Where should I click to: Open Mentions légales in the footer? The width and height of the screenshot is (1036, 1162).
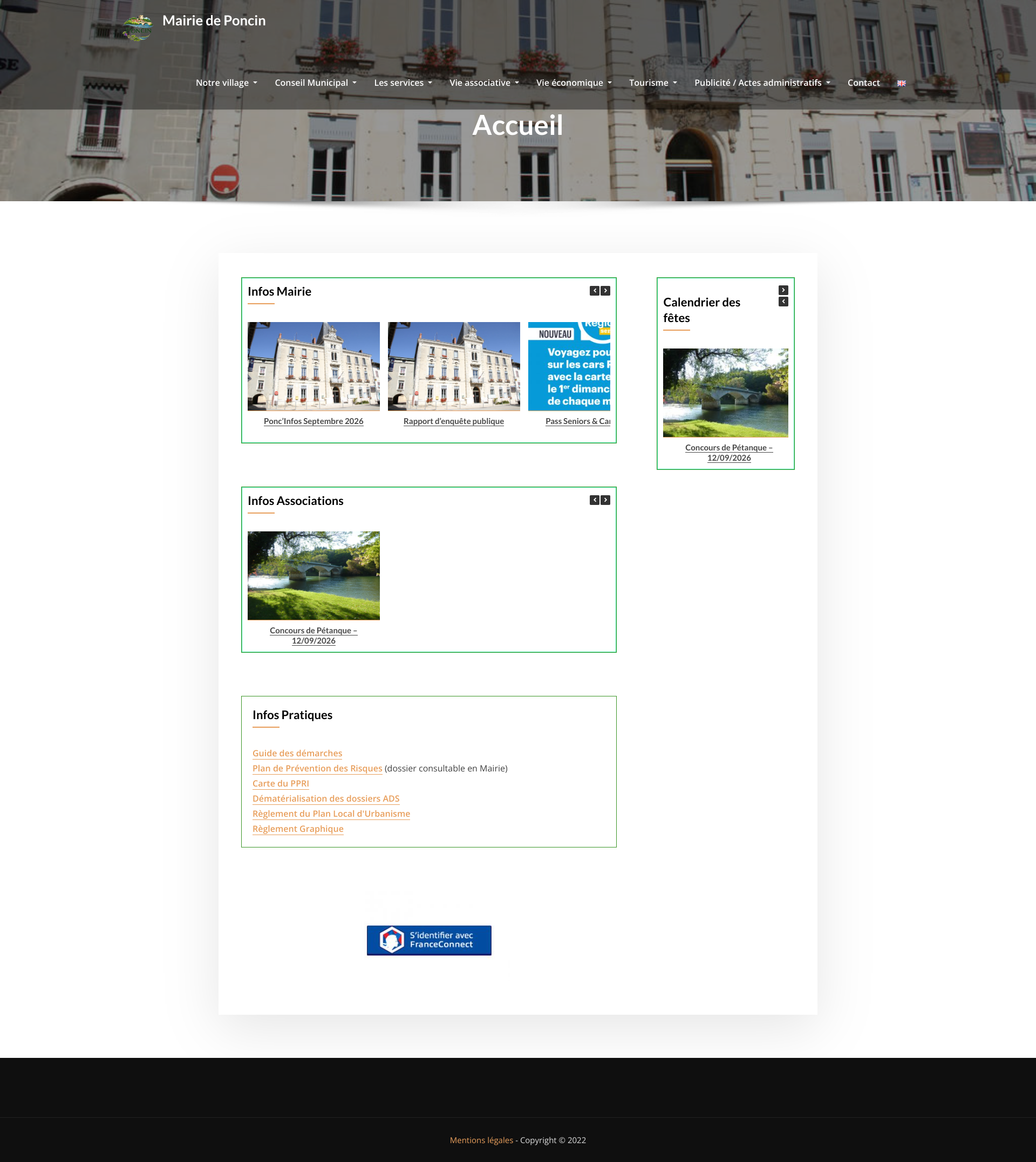[x=481, y=1140]
